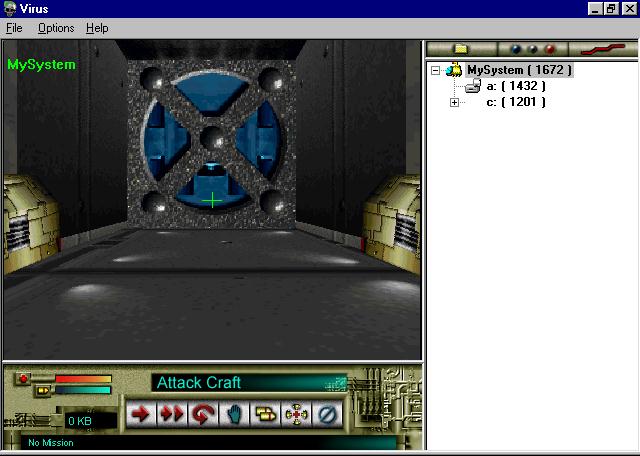This screenshot has width=640, height=456.
Task: Open the red line graph view
Action: point(603,49)
